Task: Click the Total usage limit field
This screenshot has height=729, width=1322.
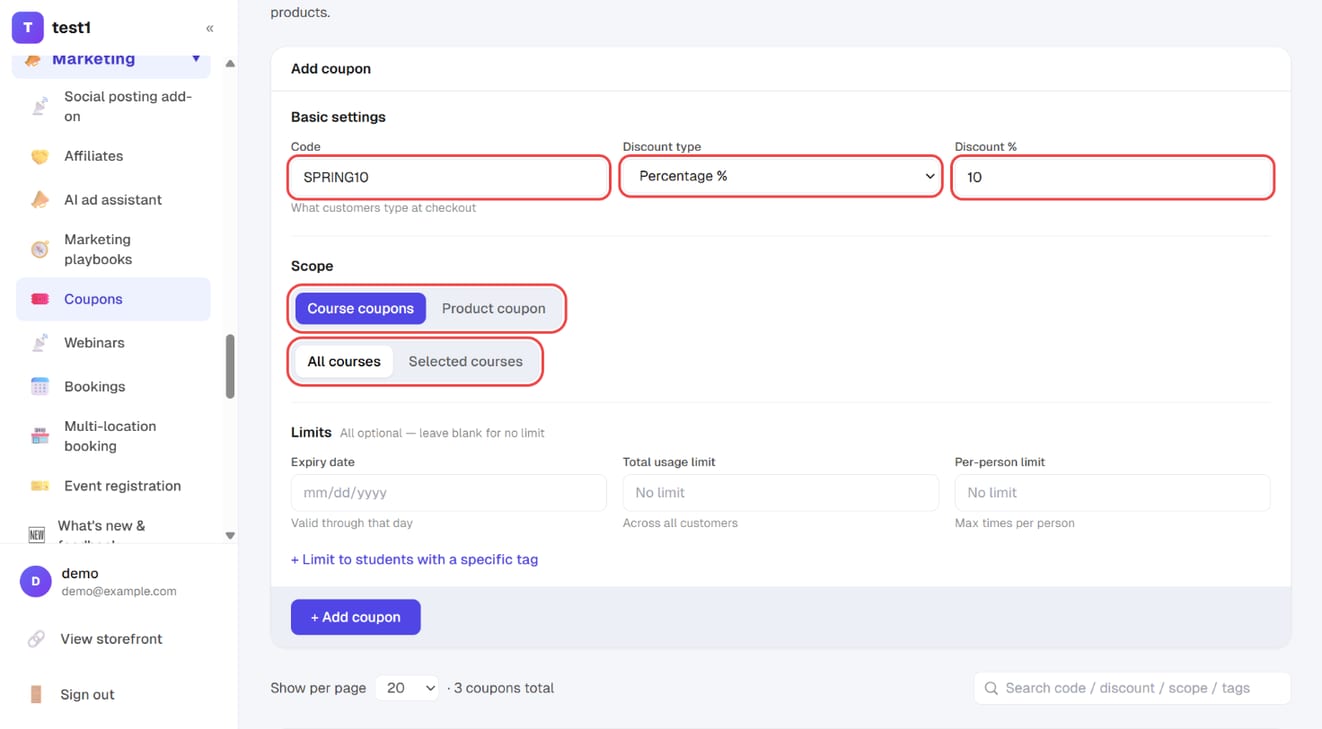Action: [781, 493]
